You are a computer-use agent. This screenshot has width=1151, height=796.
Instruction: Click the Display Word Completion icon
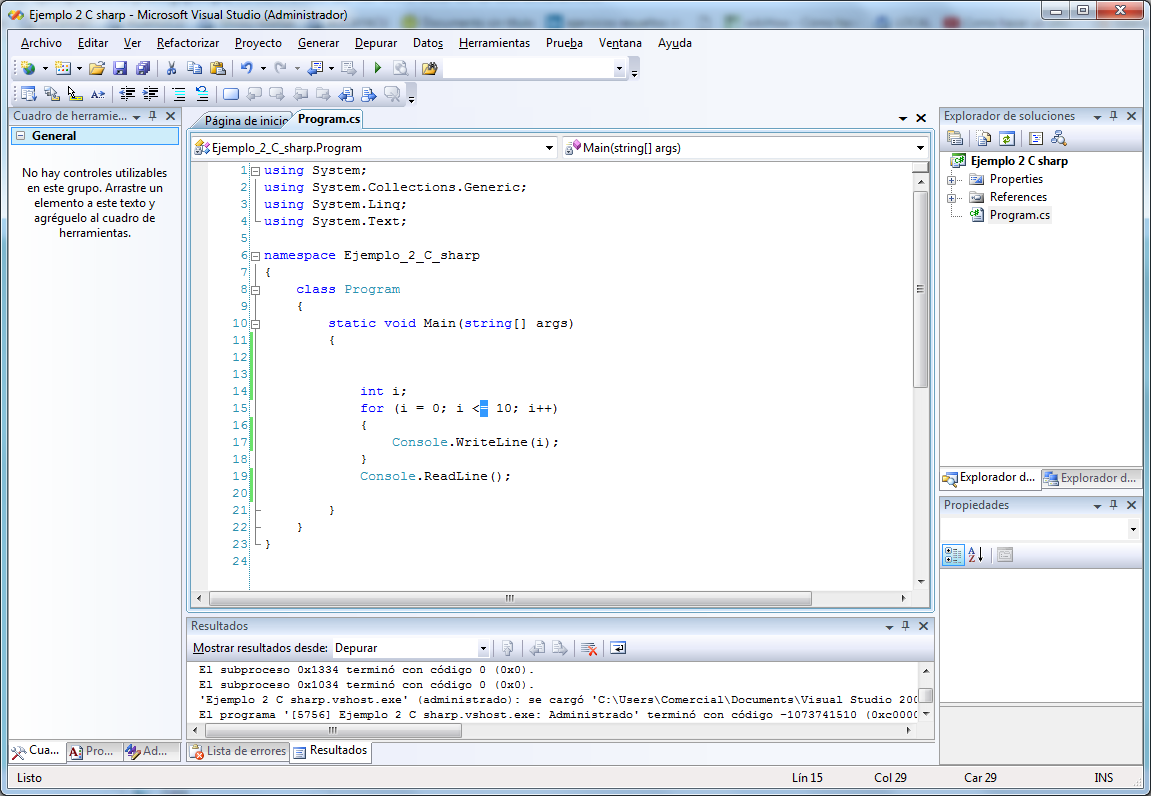click(98, 94)
